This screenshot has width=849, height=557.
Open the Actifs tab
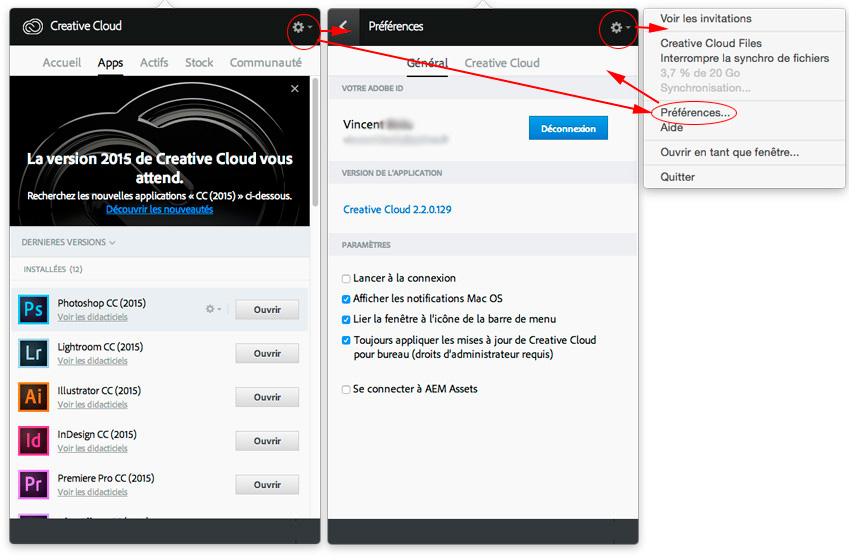click(x=154, y=63)
